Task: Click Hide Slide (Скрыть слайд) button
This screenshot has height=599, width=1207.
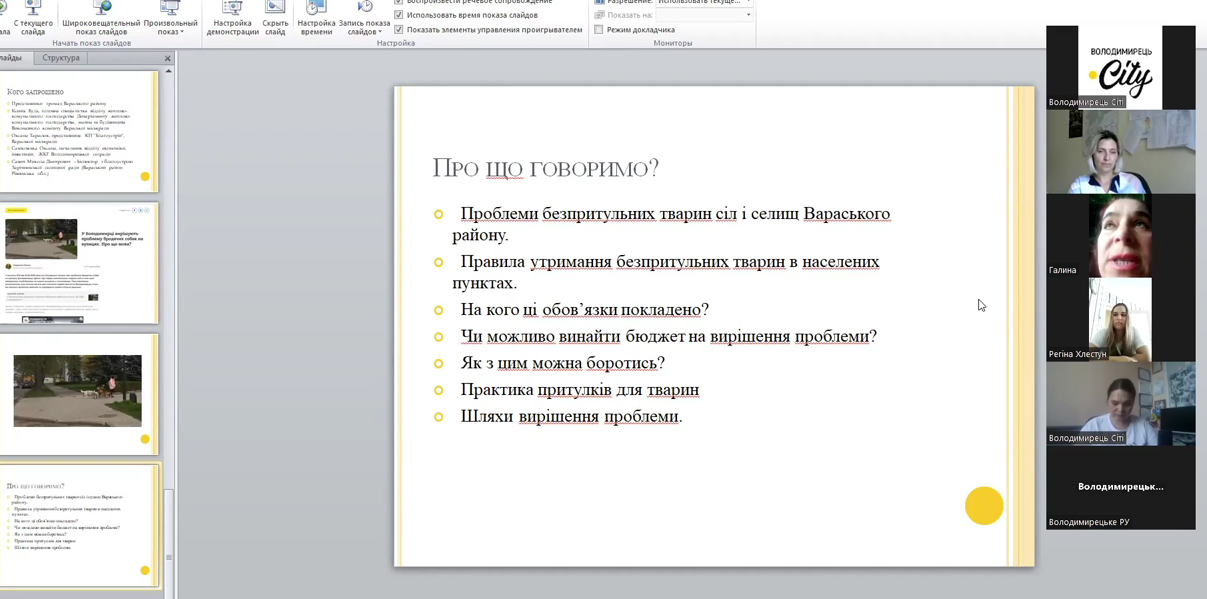Action: [275, 18]
